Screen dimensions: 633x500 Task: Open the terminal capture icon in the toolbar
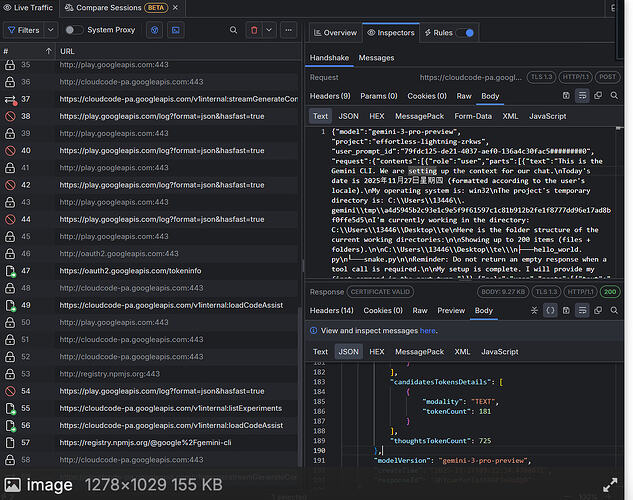[176, 30]
